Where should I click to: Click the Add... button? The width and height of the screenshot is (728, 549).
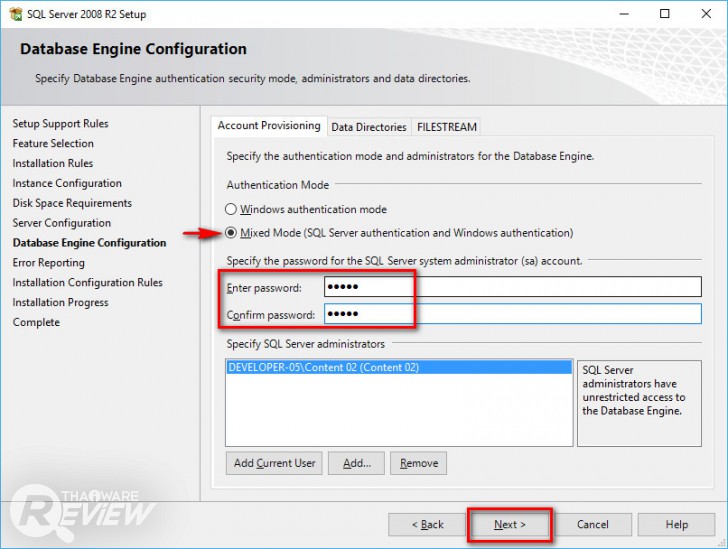[357, 463]
